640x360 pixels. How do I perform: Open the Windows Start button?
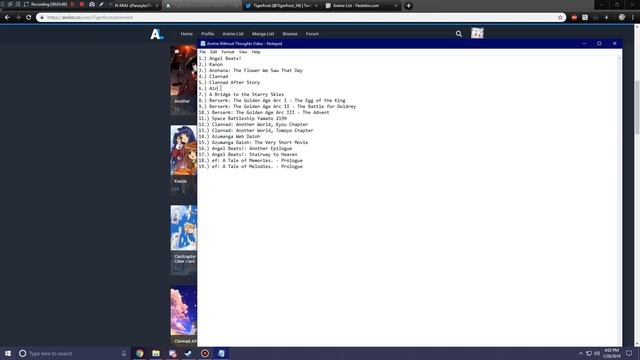point(8,353)
